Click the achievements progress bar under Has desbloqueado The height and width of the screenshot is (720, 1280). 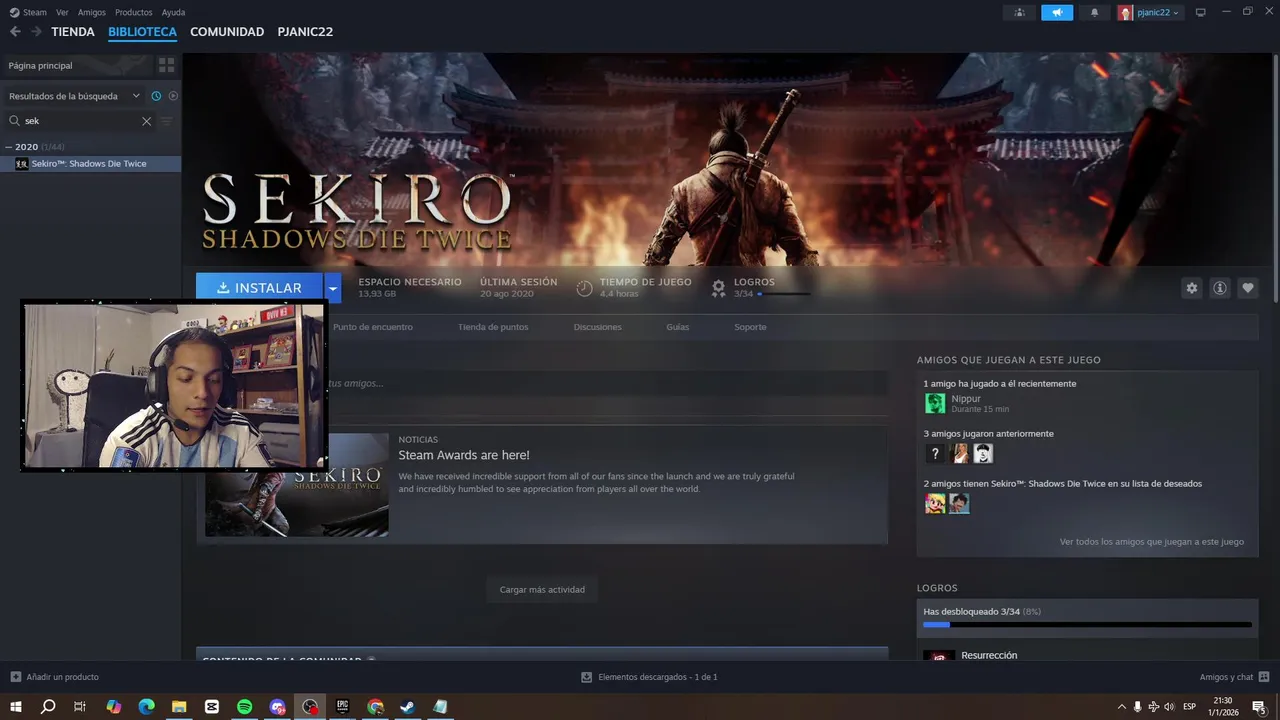tap(1087, 625)
